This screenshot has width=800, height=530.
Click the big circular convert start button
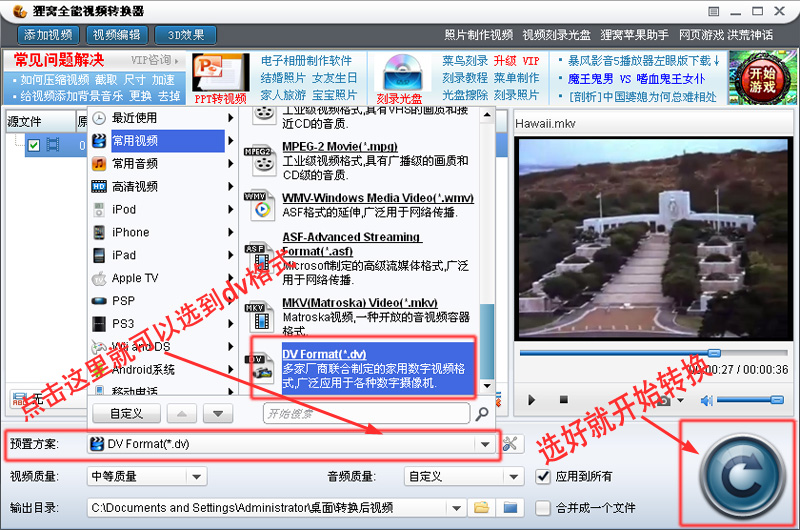[x=741, y=476]
